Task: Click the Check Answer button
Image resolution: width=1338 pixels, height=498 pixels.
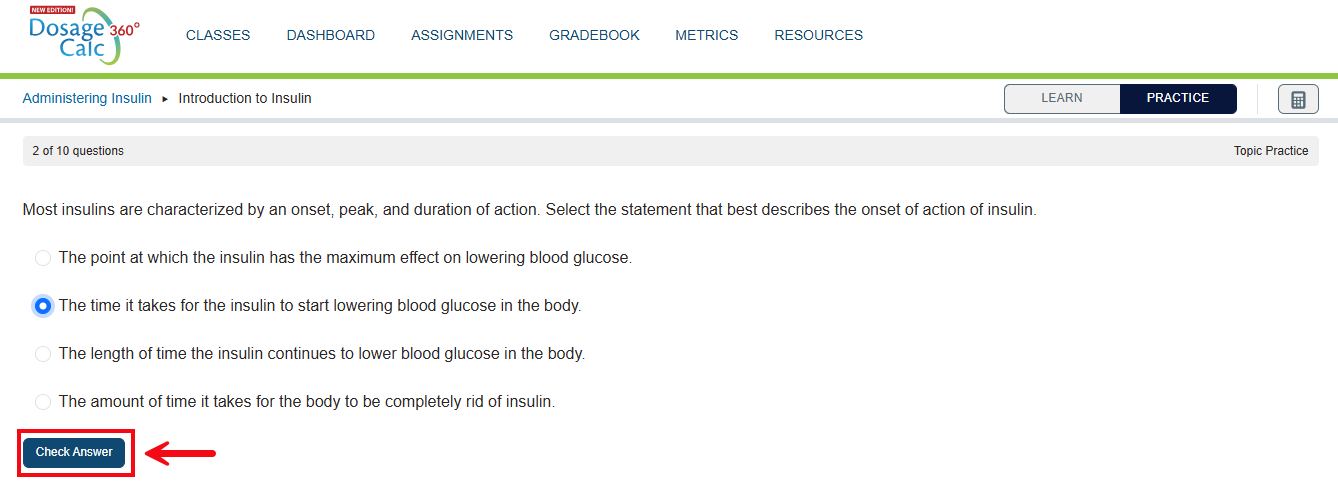Action: [74, 452]
